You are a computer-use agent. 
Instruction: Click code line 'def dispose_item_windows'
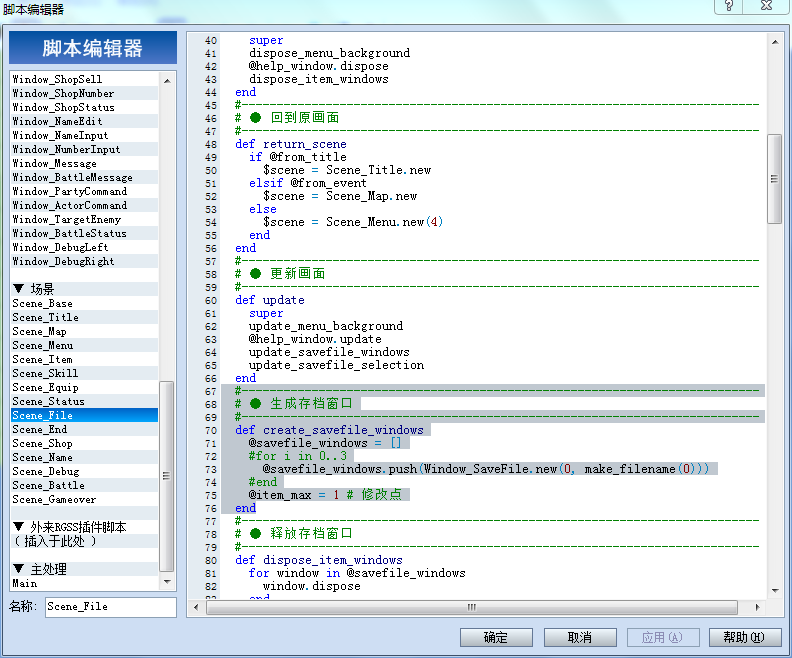coord(319,561)
